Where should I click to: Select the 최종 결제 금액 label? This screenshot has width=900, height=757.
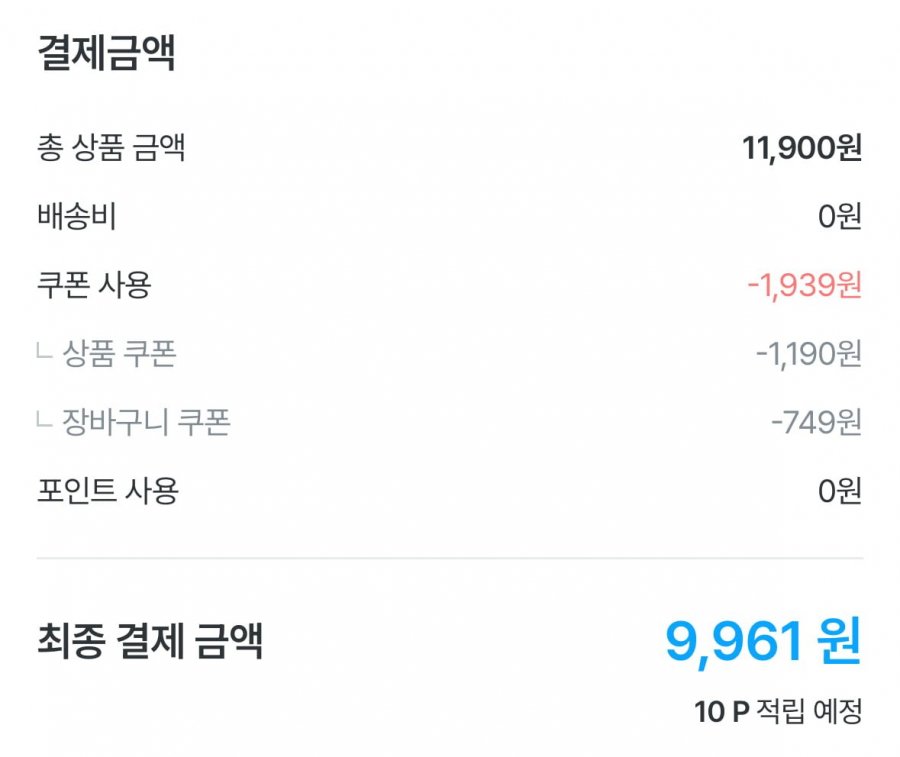(150, 641)
